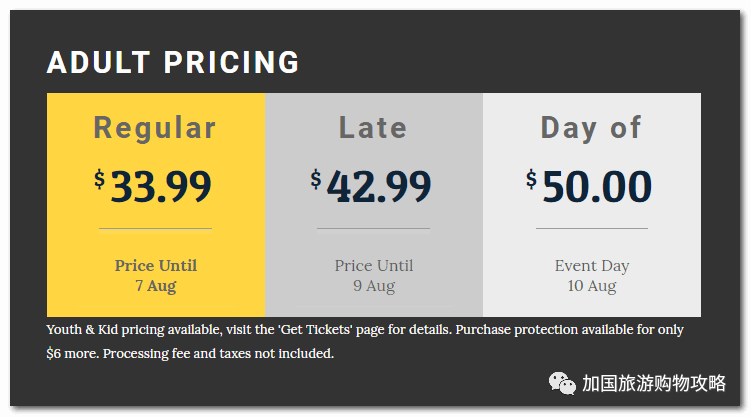Click the $33.99 regular price
This screenshot has height=417, width=751.
click(x=153, y=186)
